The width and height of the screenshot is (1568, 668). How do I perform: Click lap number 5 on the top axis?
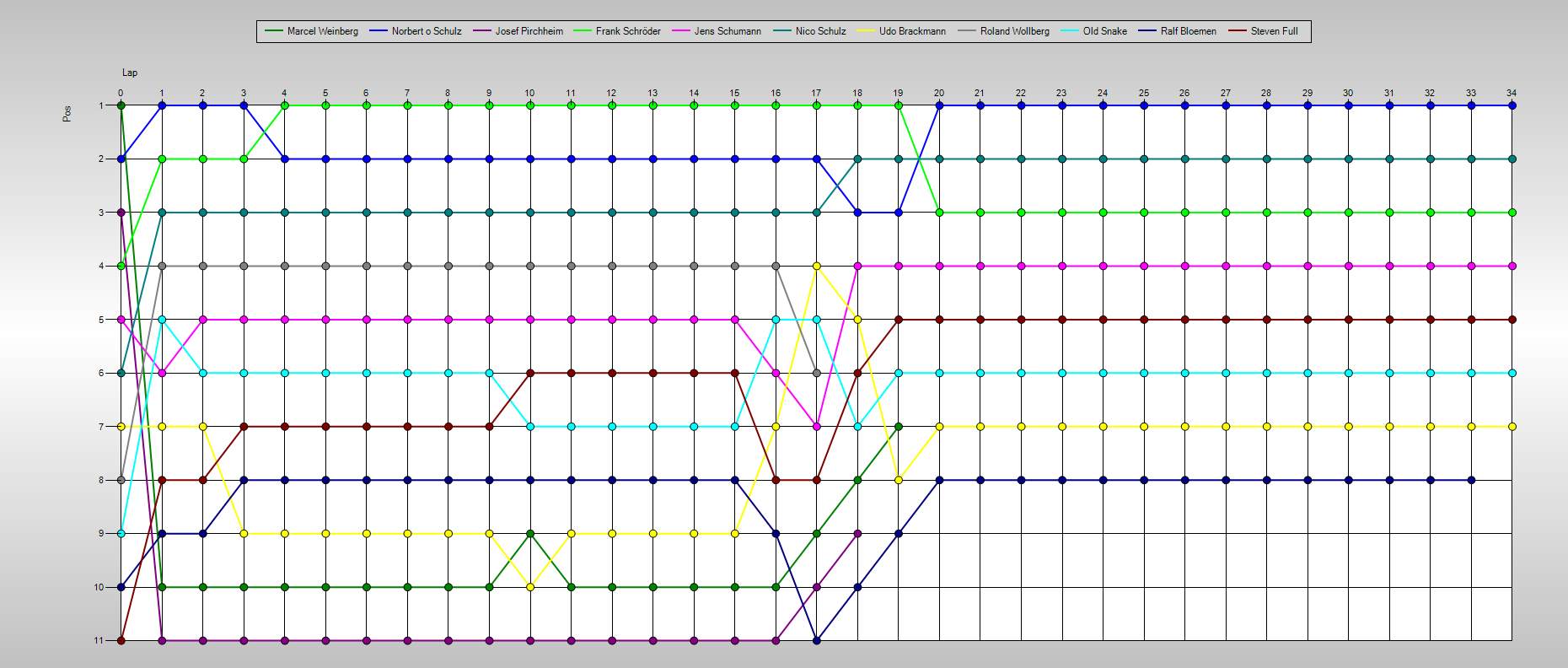click(x=325, y=93)
